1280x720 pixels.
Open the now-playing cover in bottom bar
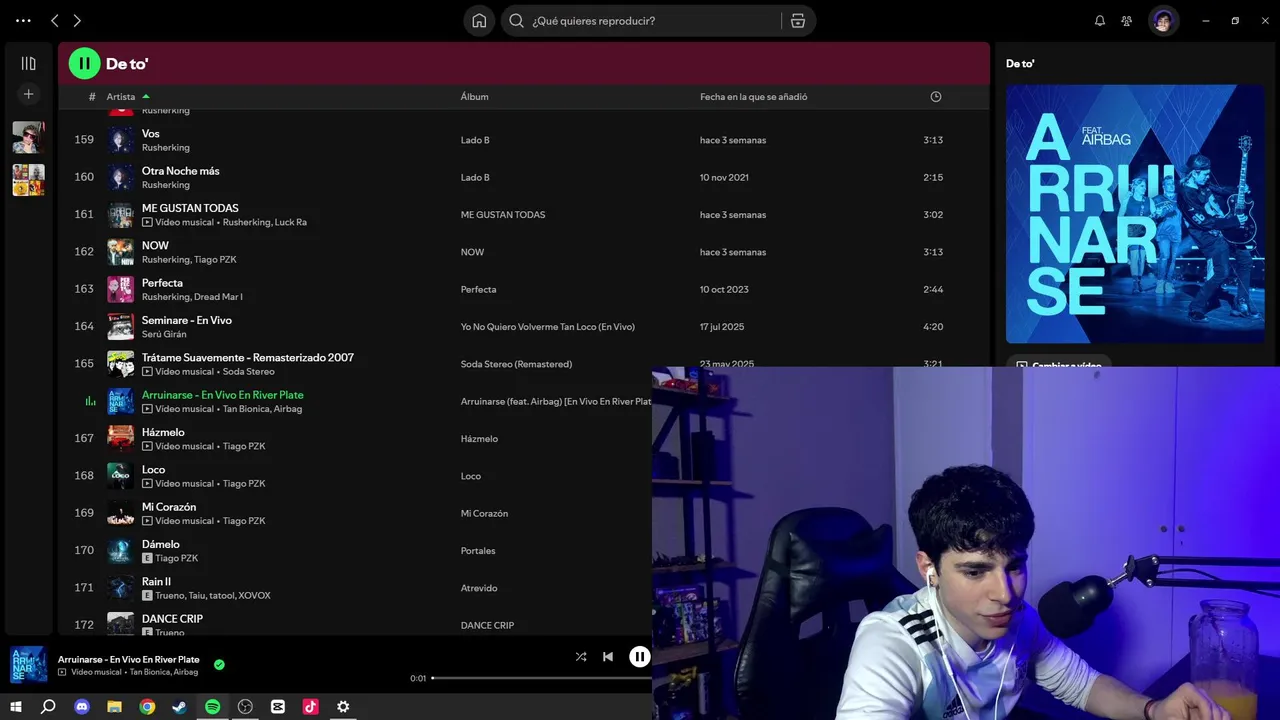point(28,665)
